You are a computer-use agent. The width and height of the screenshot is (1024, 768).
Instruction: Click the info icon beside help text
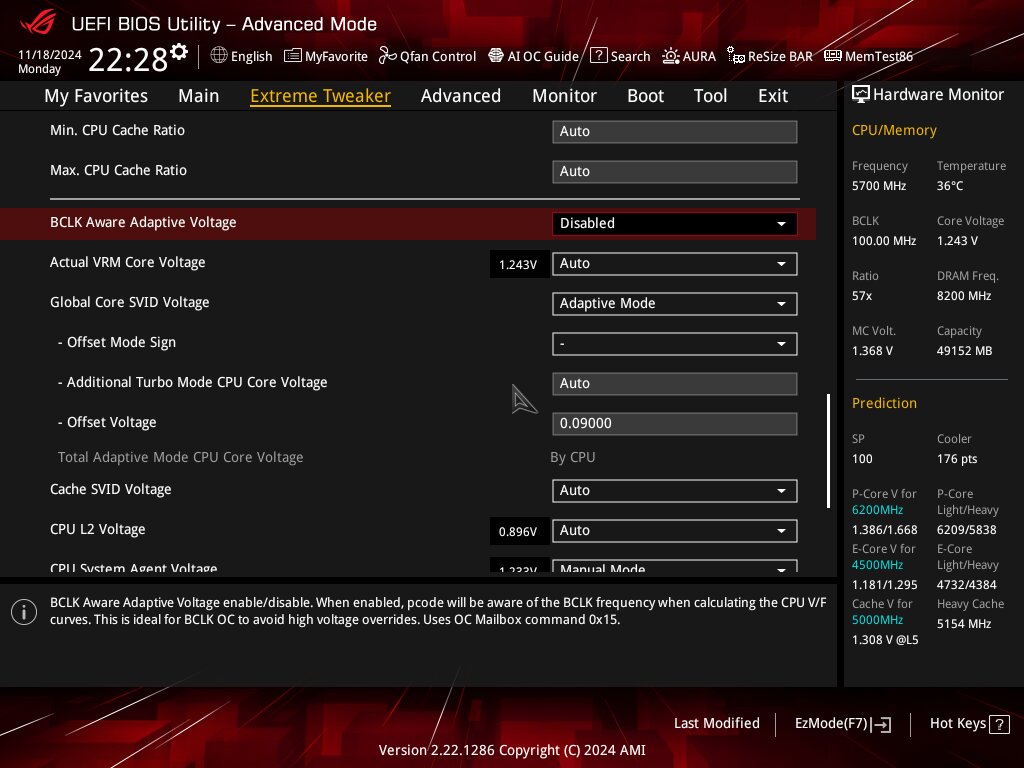(x=24, y=612)
